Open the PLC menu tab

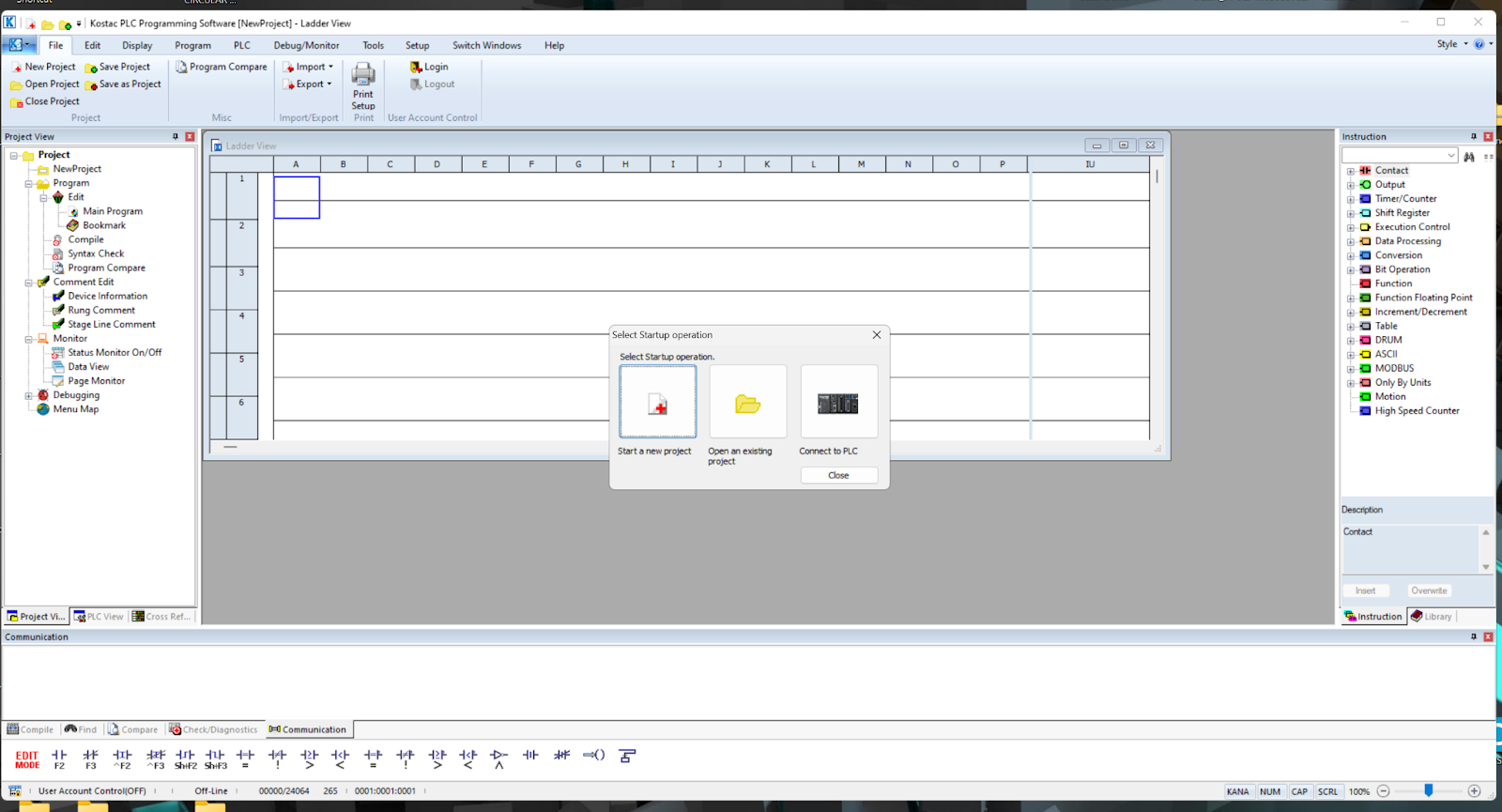[x=242, y=45]
